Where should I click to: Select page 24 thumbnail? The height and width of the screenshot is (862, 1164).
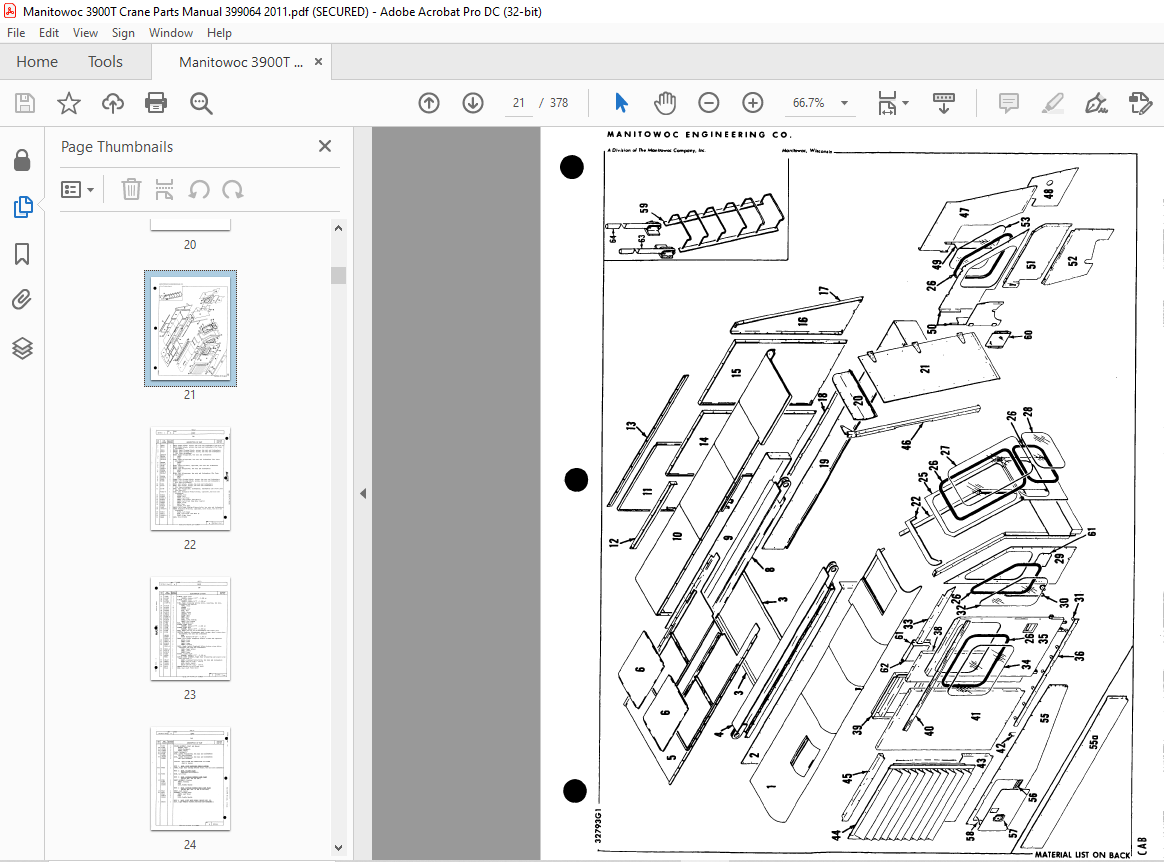190,779
